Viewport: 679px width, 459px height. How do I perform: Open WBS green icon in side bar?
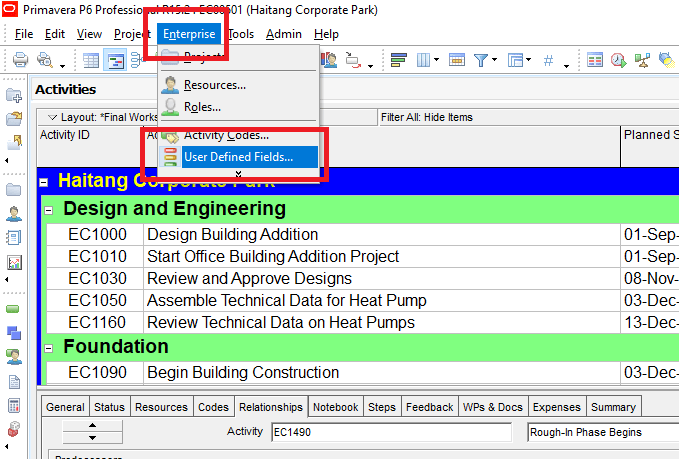click(x=13, y=309)
